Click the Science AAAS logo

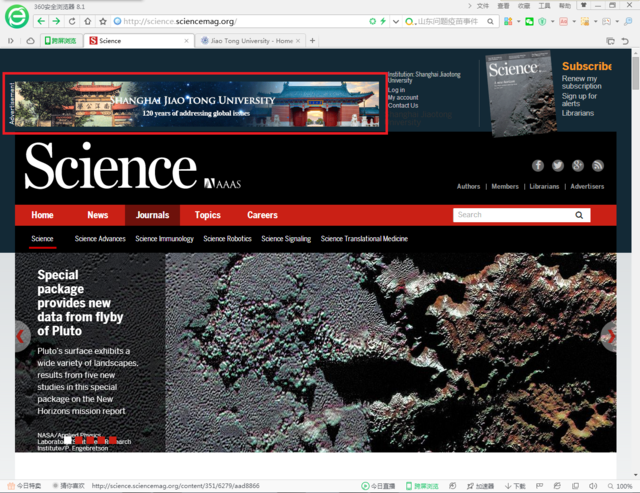tap(133, 166)
